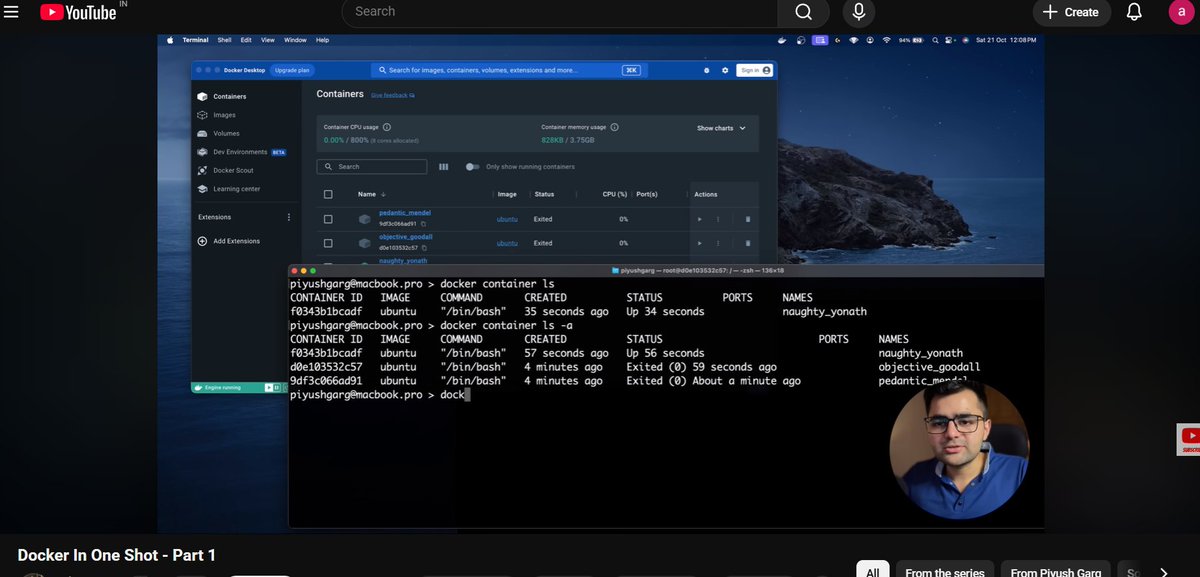The height and width of the screenshot is (577, 1200).
Task: Delete the objective_goodall container with trash icon
Action: (747, 243)
